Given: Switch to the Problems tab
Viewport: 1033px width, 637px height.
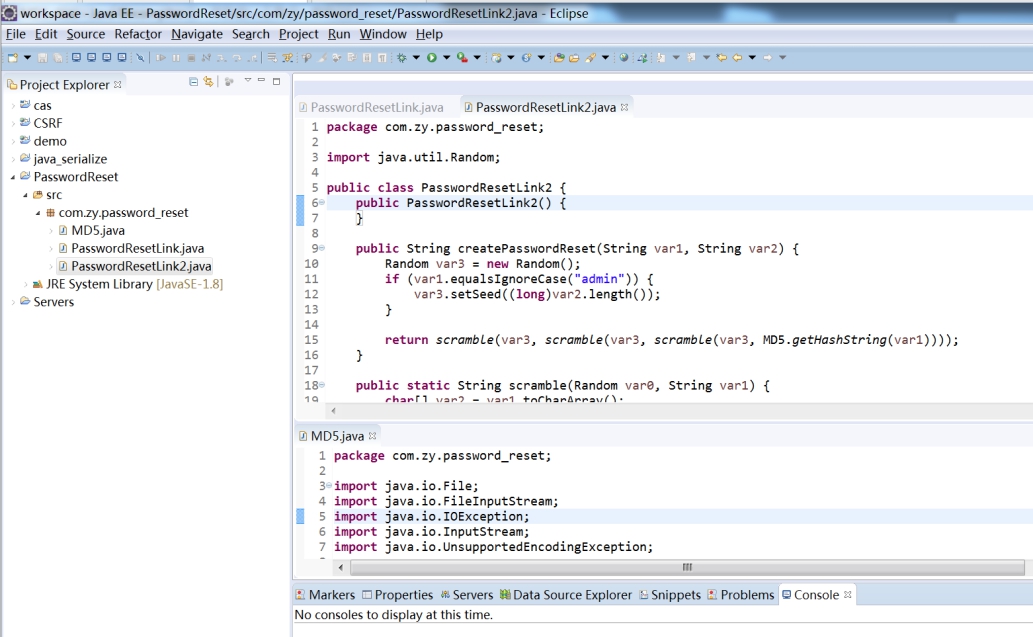Looking at the screenshot, I should tap(741, 595).
